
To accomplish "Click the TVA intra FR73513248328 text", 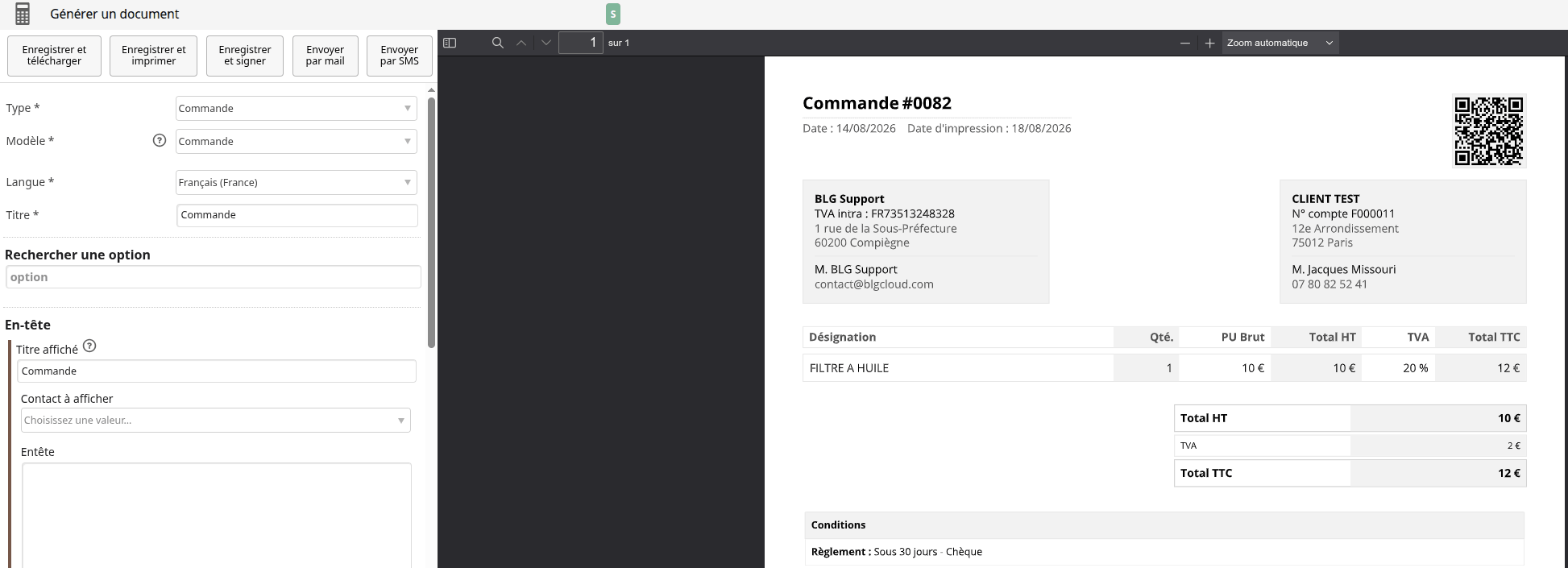I will tap(885, 214).
